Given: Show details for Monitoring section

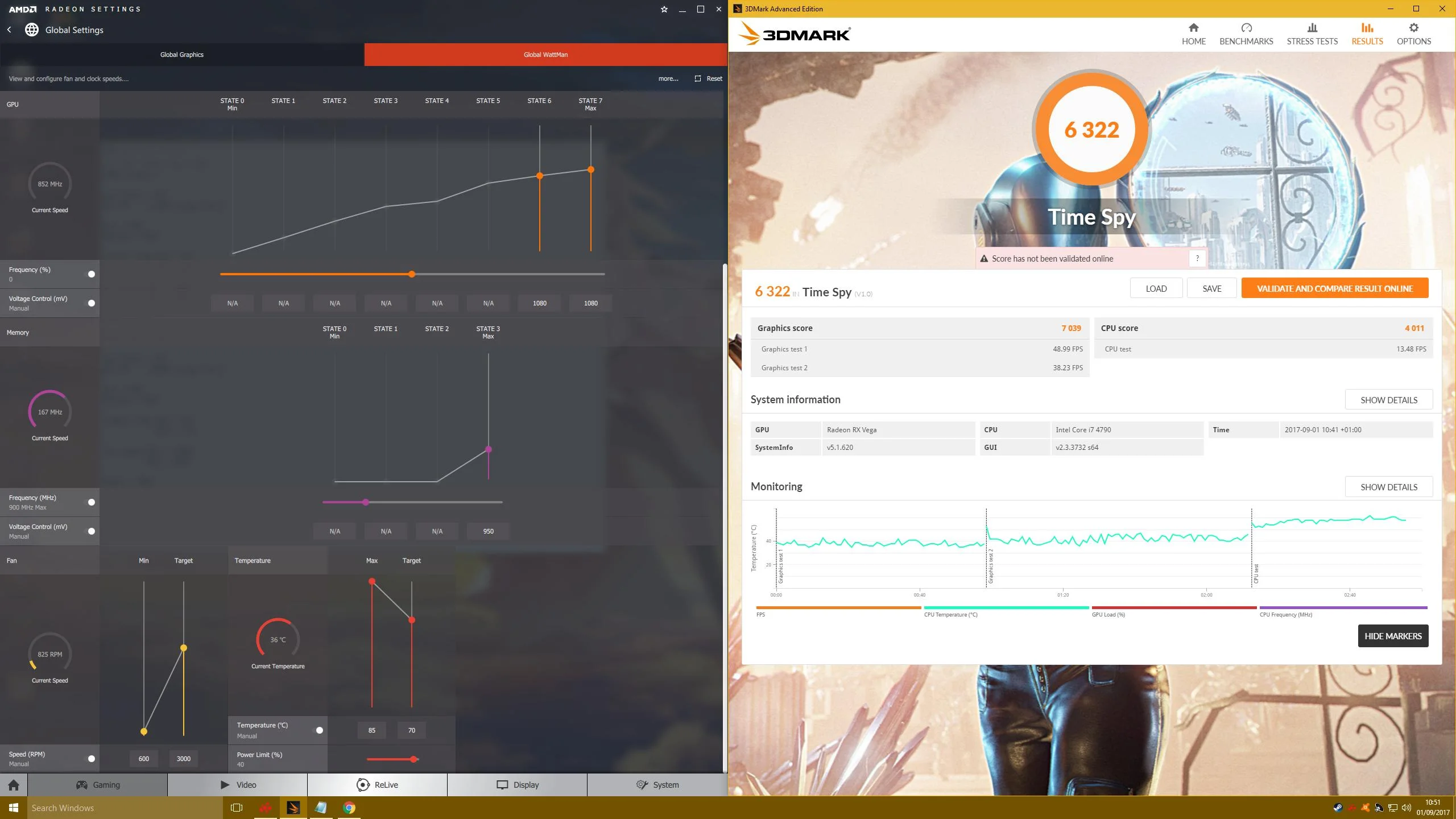Looking at the screenshot, I should (1389, 487).
